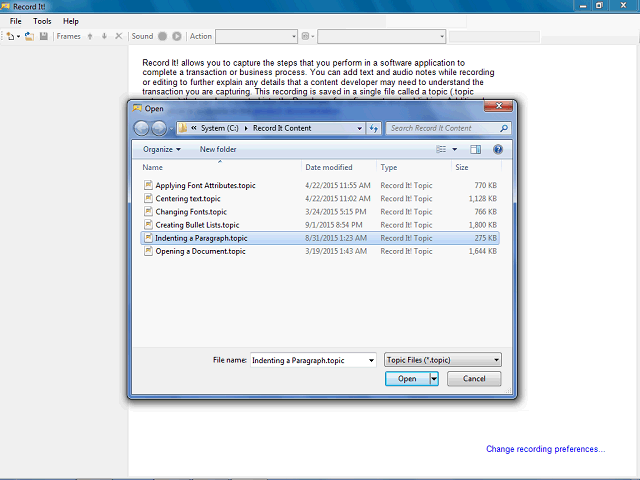Click the Opening a Document file icon
The height and width of the screenshot is (480, 640).
148,251
